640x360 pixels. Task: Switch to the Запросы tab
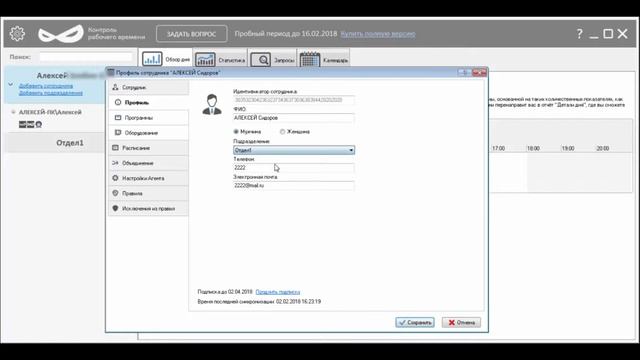tap(272, 60)
